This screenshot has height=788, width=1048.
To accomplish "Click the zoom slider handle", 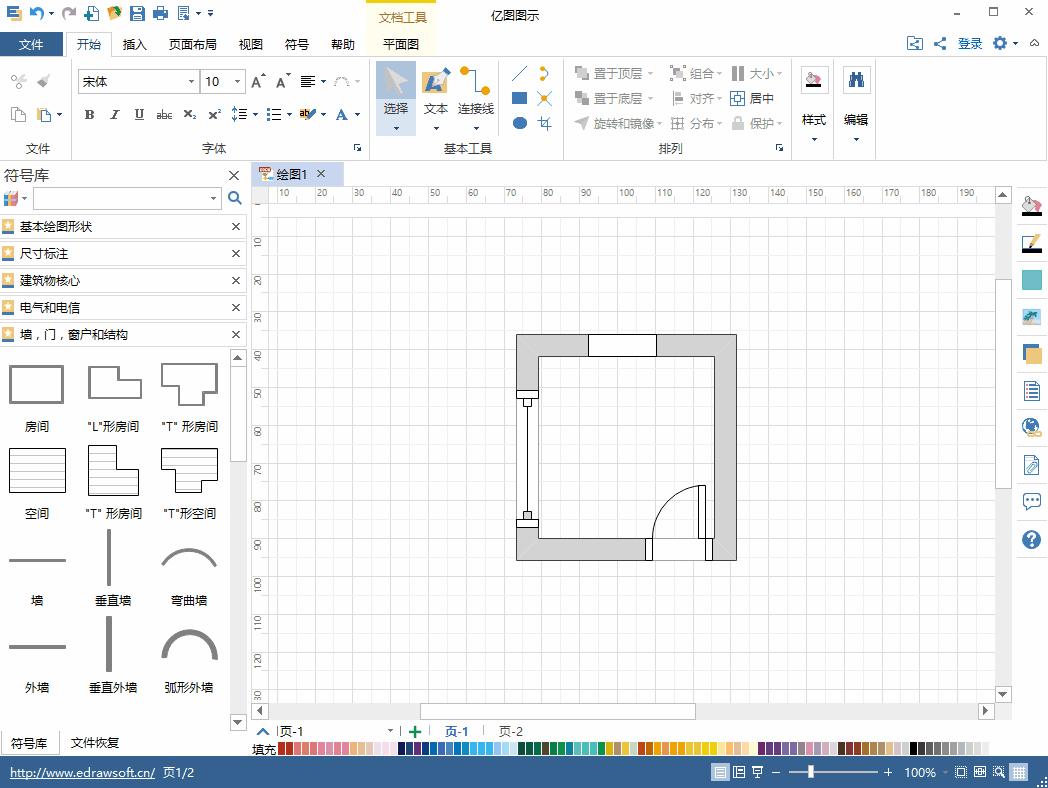I will 811,772.
